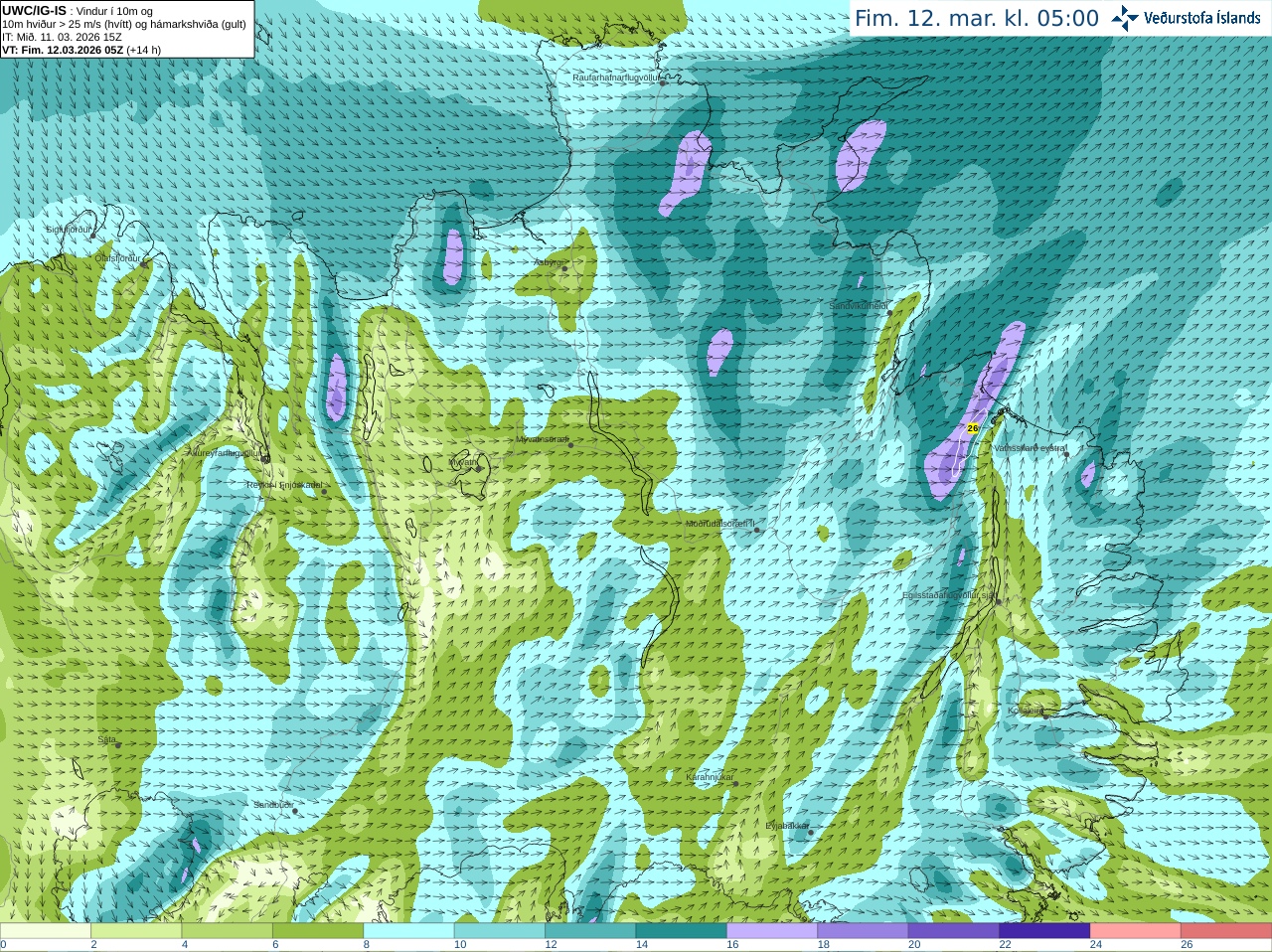The width and height of the screenshot is (1272, 952).
Task: Select the Sandbúðir station marker
Action: (x=295, y=810)
